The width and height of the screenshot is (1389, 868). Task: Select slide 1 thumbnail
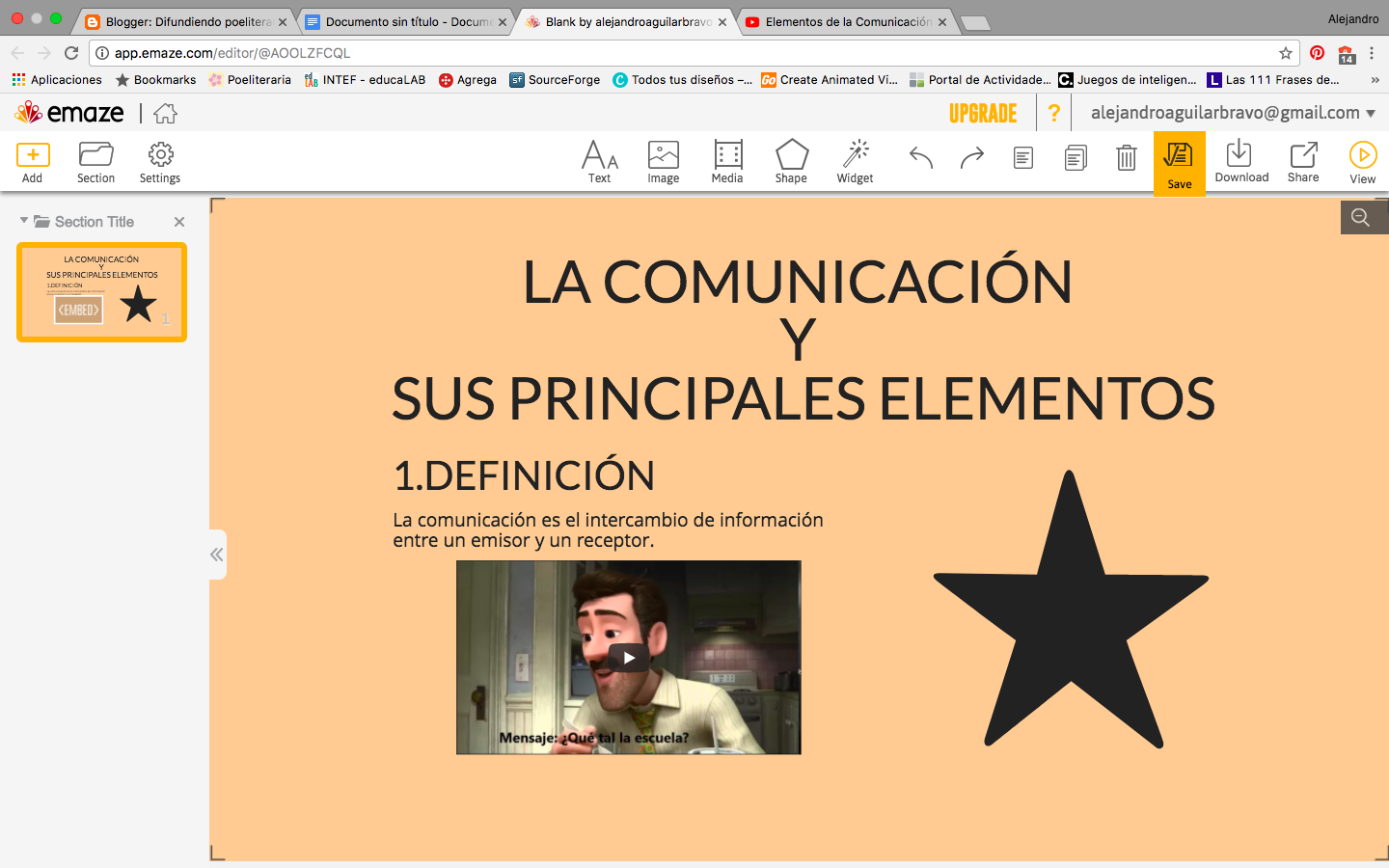101,292
